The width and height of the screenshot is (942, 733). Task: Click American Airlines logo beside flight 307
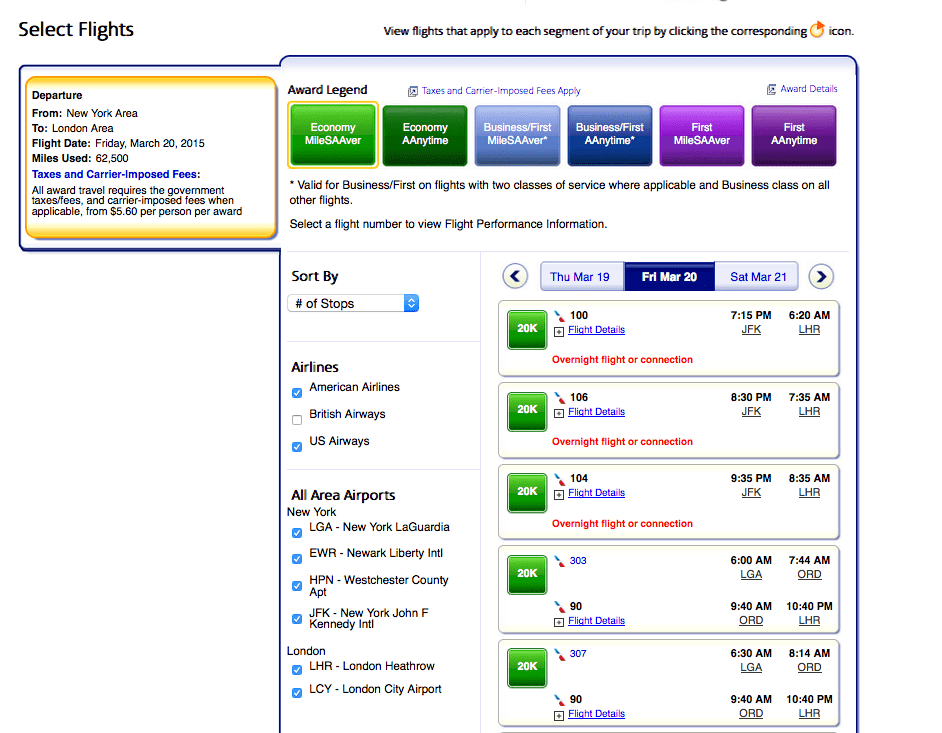[x=559, y=654]
